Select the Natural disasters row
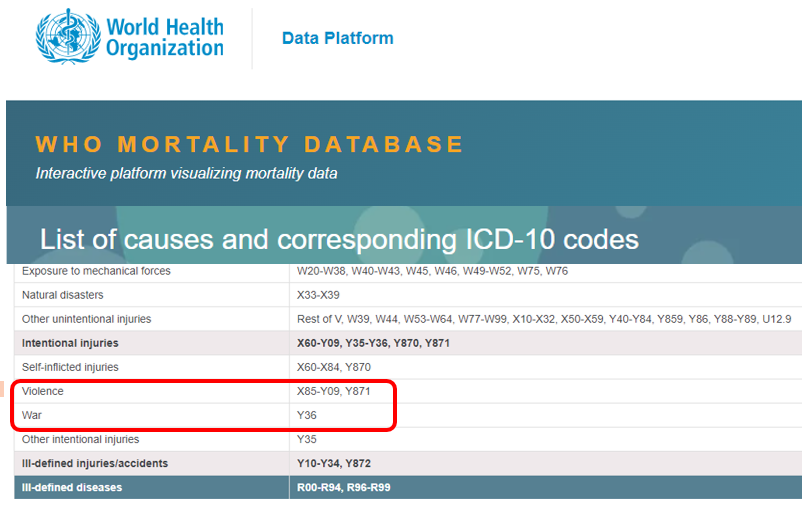The height and width of the screenshot is (516, 802). (63, 295)
